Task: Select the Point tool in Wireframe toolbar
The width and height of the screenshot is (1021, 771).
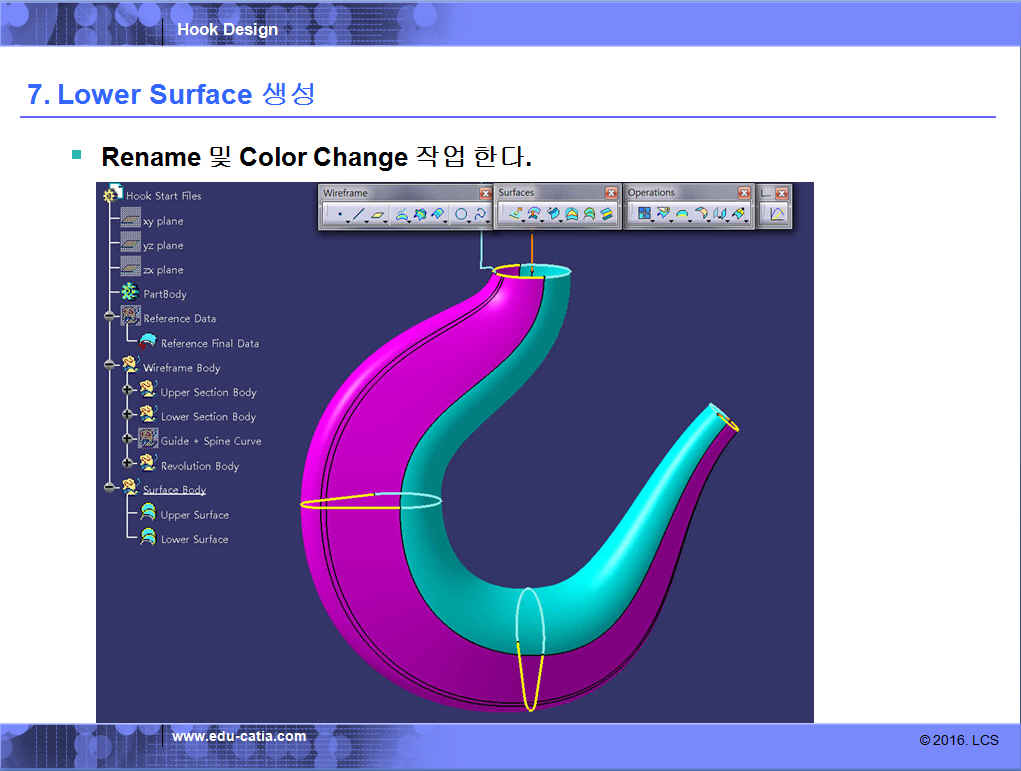Action: 339,214
